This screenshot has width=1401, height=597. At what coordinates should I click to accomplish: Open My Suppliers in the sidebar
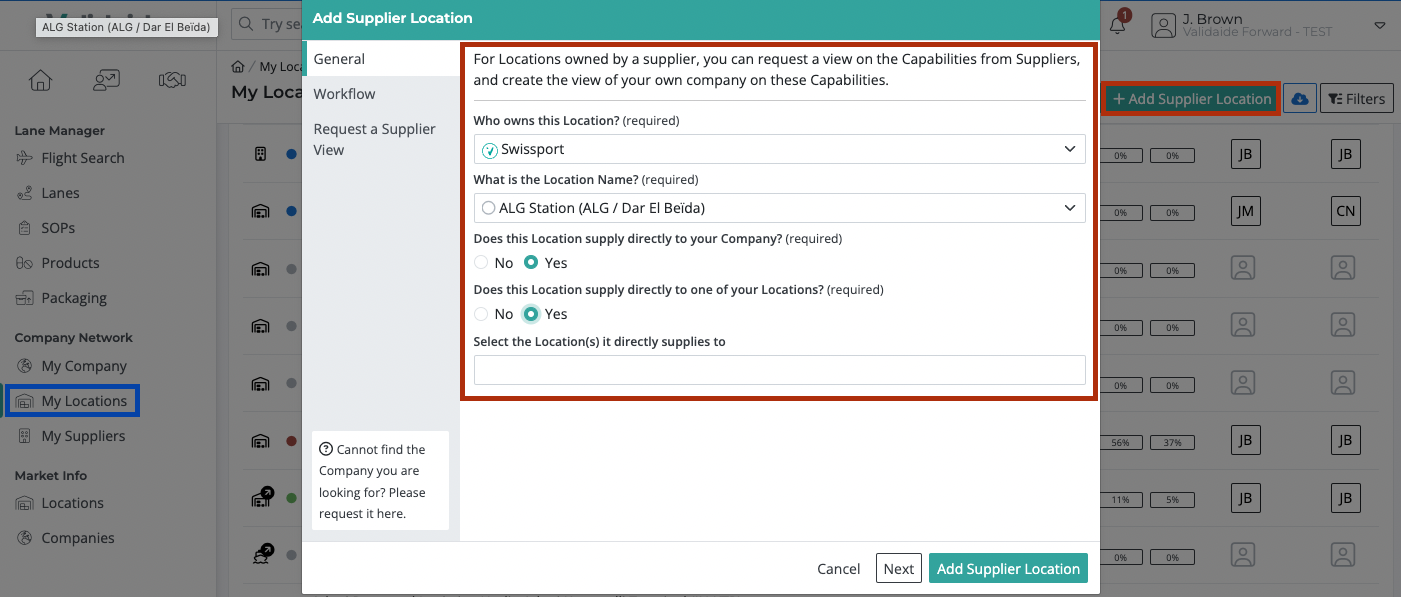coord(83,436)
